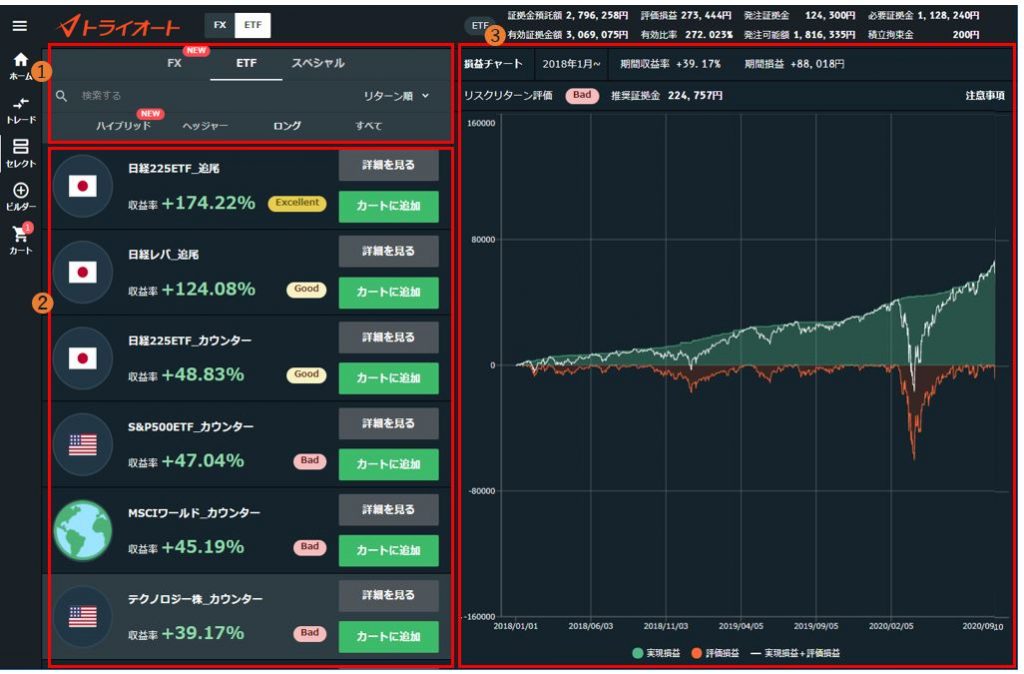Click the トライオート logo
The width and height of the screenshot is (1024, 674).
pyautogui.click(x=119, y=26)
